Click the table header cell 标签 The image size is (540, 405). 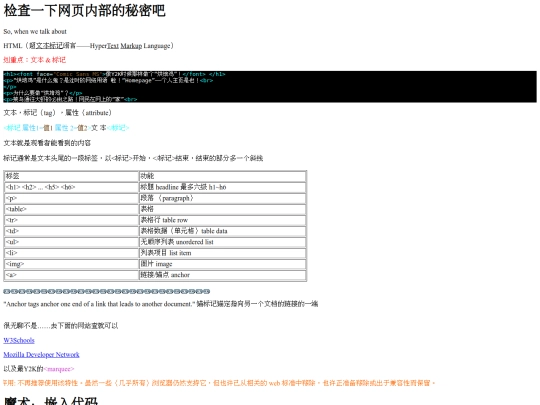point(71,176)
